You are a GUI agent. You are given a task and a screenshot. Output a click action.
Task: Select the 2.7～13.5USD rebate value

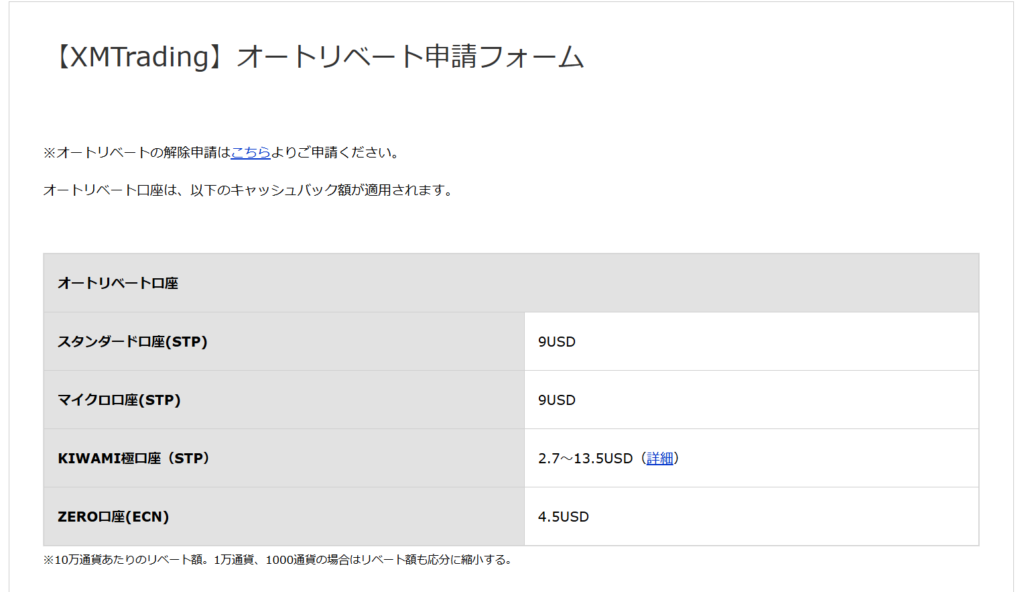coord(585,458)
